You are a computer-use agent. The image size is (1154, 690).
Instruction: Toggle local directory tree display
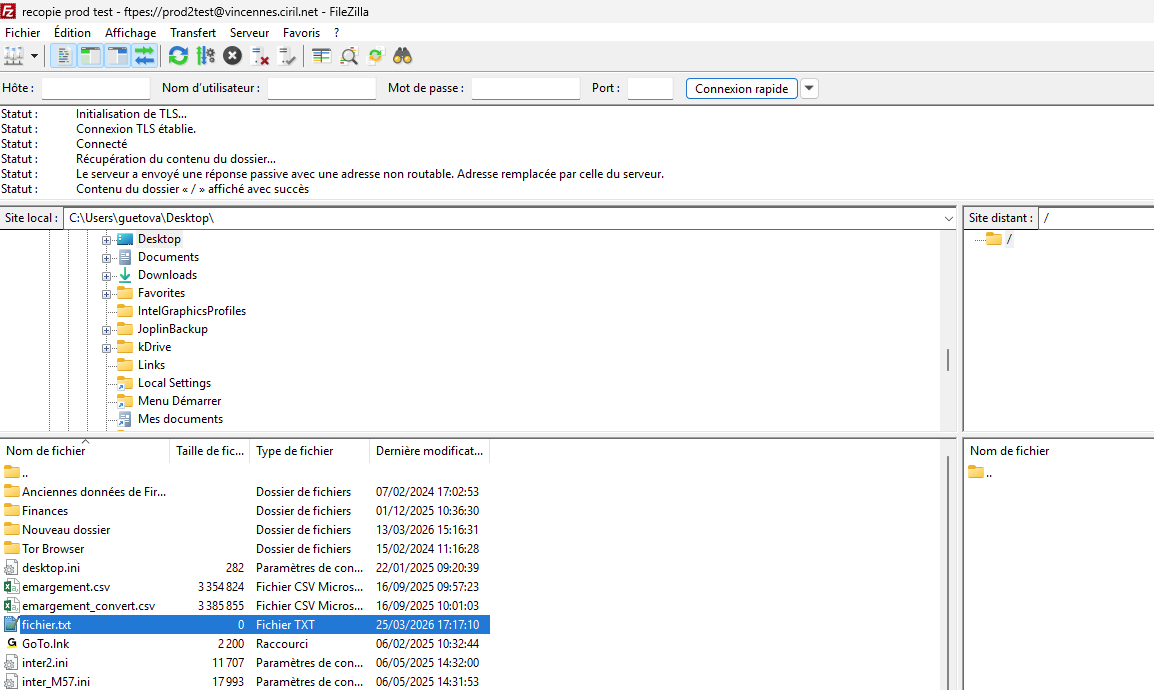90,56
